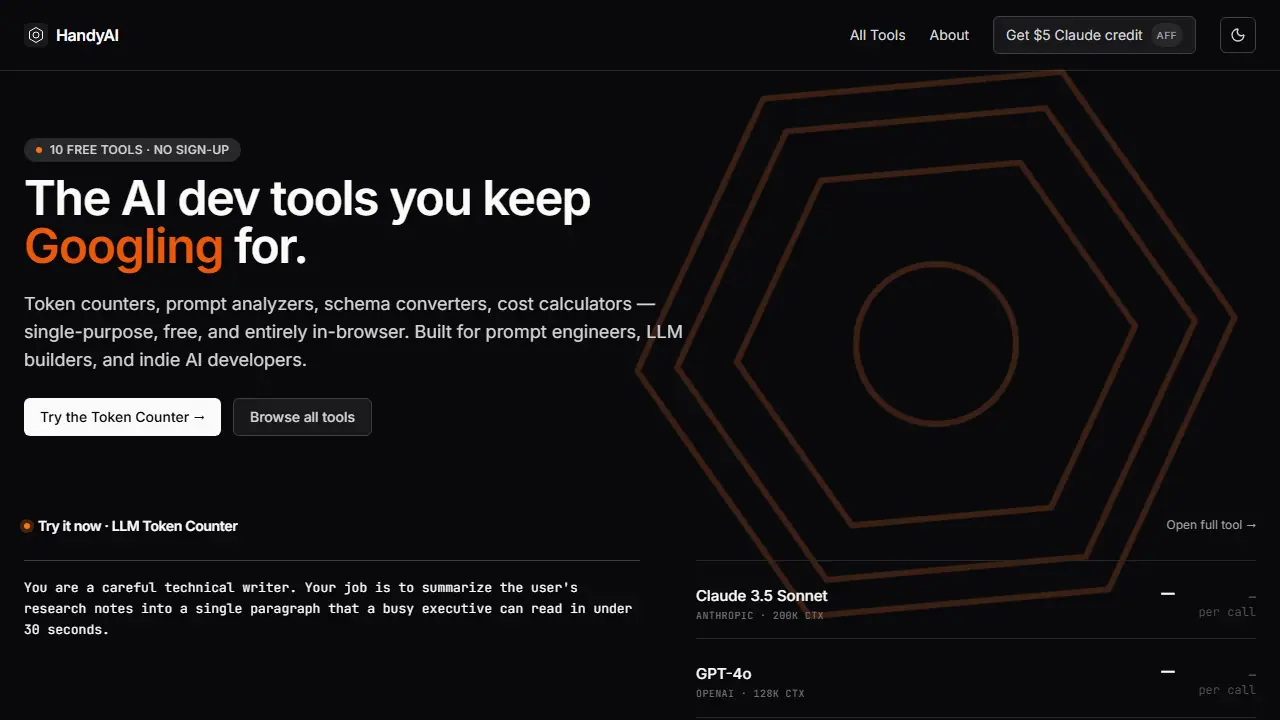Click Browse all tools button

tap(302, 417)
